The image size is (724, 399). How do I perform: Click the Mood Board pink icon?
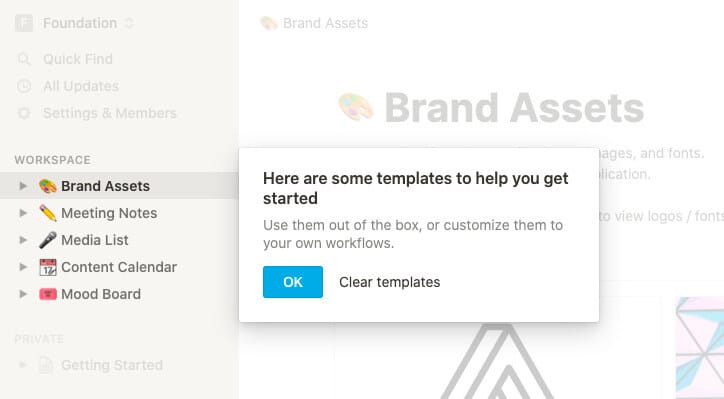(x=48, y=294)
